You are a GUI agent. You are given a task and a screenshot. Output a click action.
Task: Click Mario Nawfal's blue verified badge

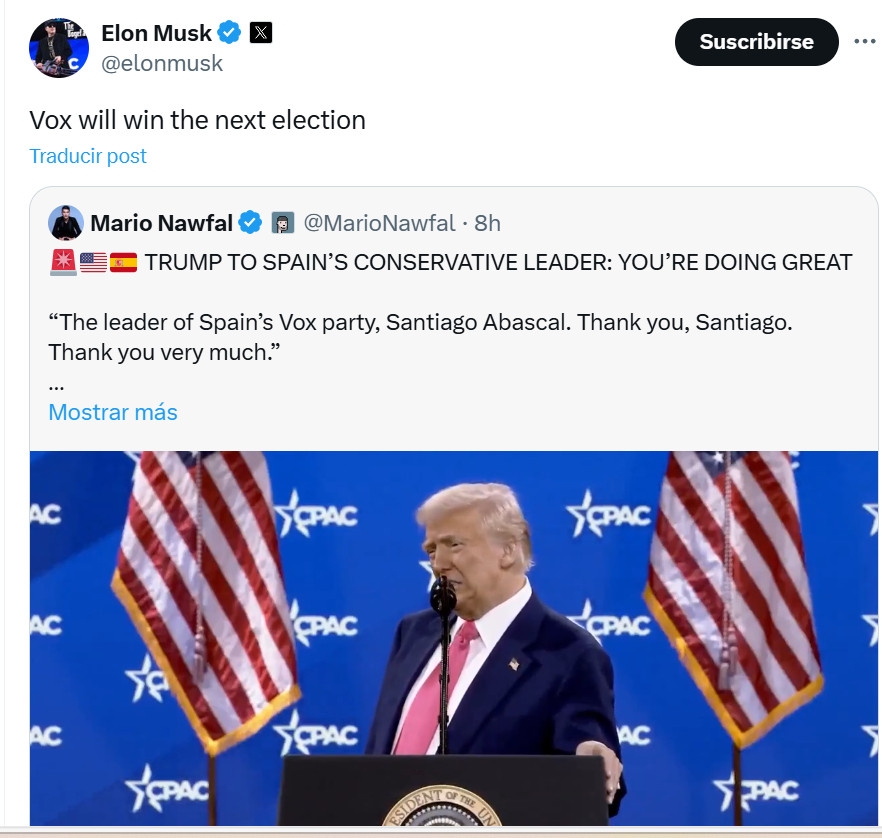pos(250,222)
